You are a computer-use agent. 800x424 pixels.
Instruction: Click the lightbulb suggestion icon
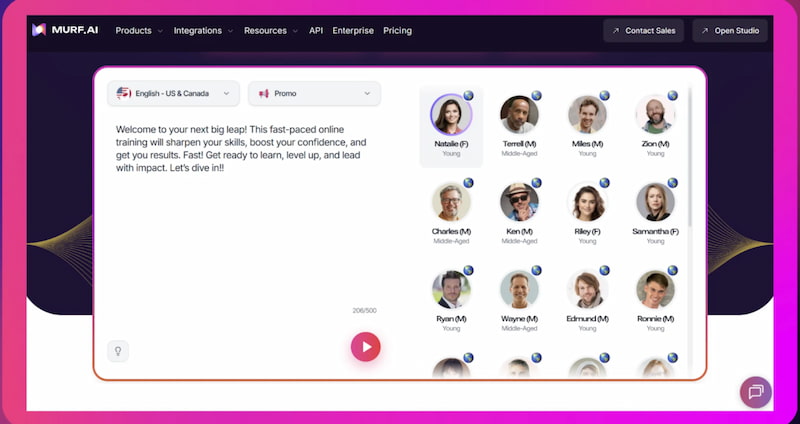pyautogui.click(x=118, y=351)
